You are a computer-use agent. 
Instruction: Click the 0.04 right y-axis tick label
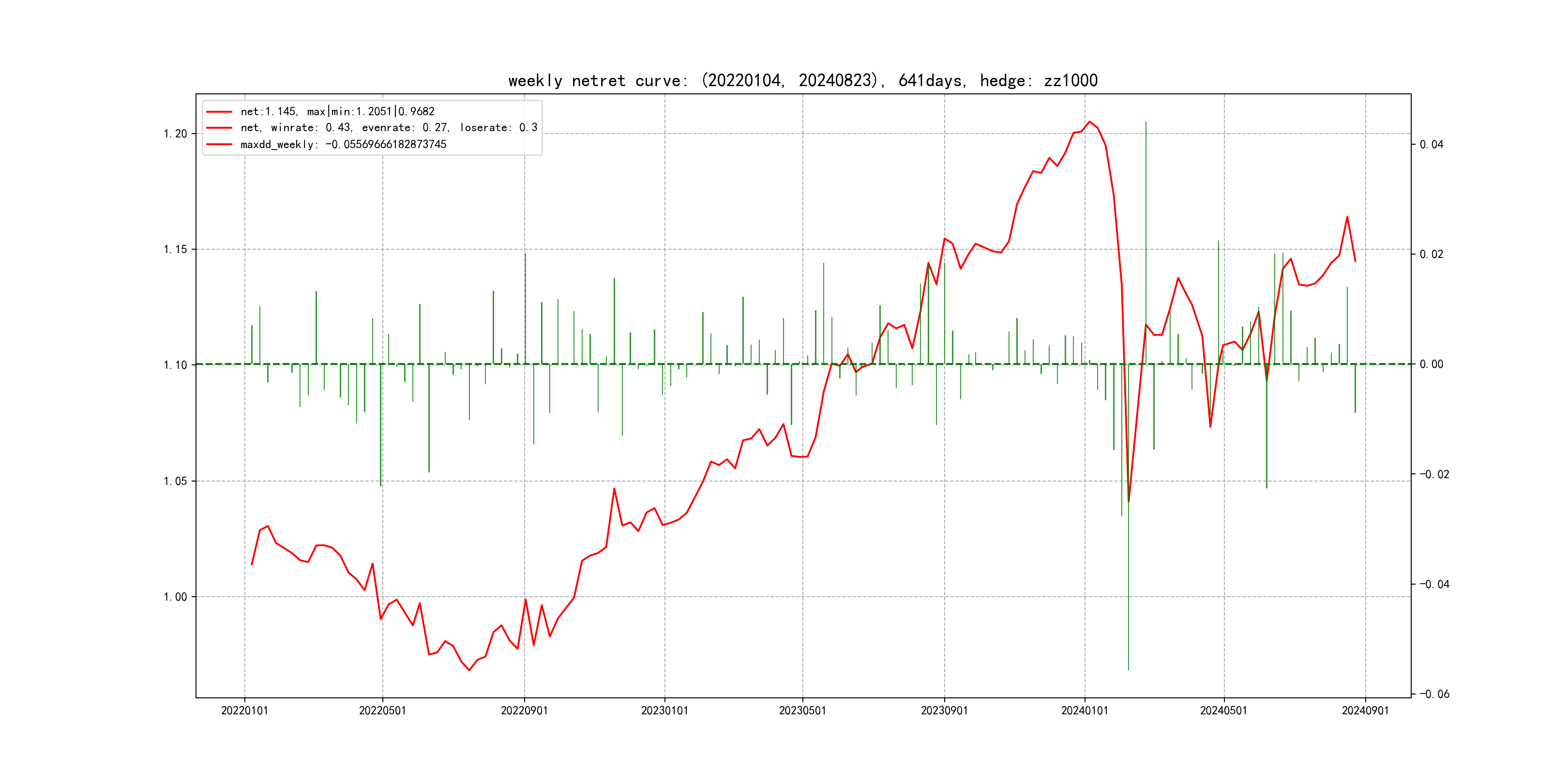pos(1431,145)
